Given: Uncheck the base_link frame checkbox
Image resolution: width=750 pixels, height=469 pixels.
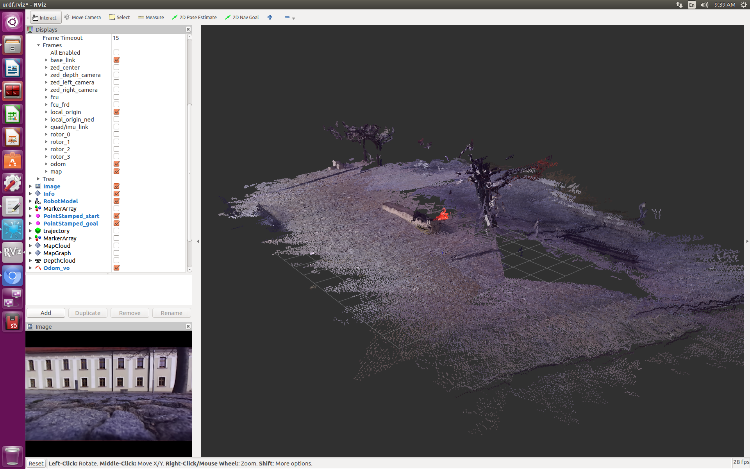Looking at the screenshot, I should coord(116,60).
